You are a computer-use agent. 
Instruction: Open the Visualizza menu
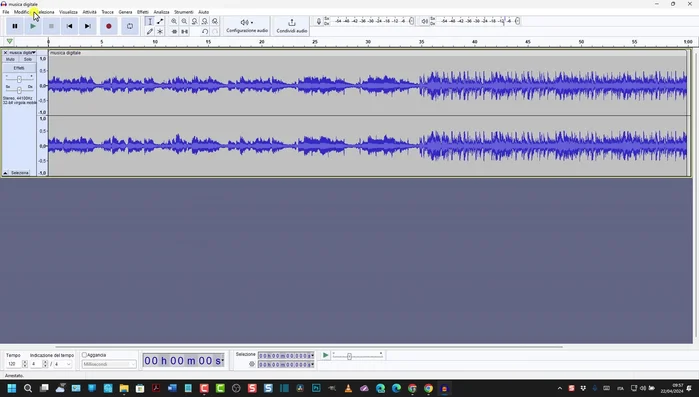(x=68, y=12)
